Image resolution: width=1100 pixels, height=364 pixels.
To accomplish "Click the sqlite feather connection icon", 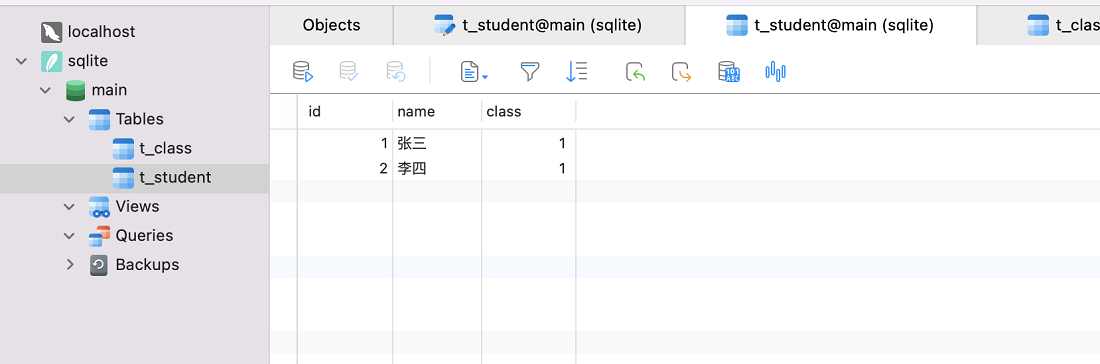I will click(x=51, y=61).
